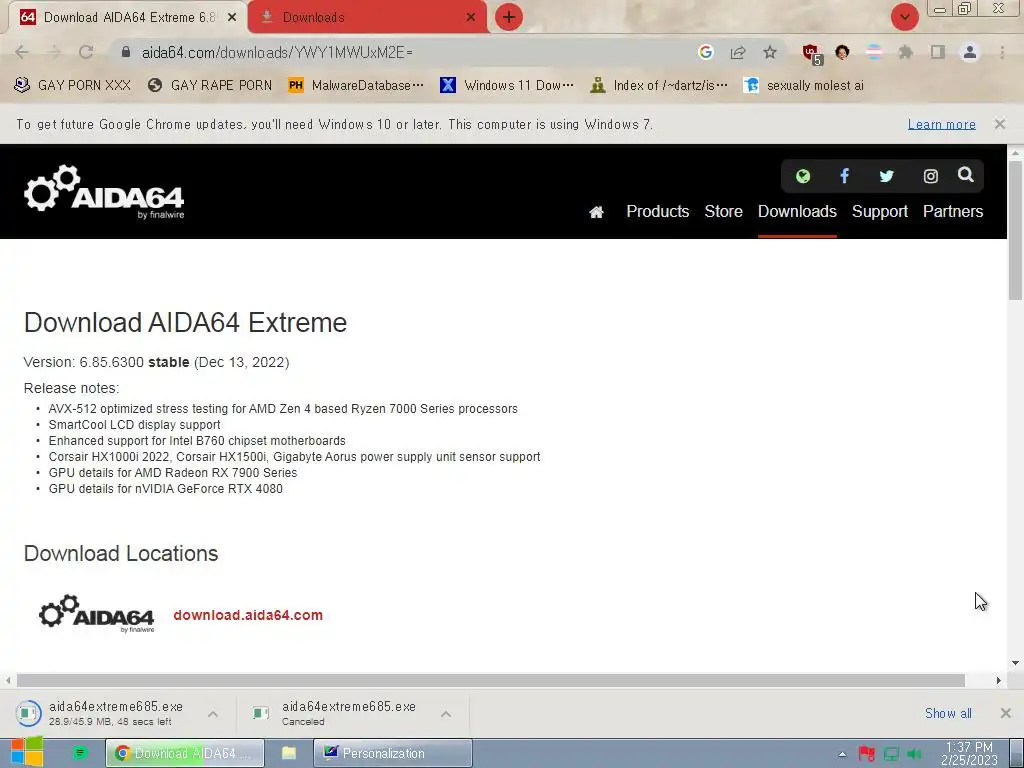Visit AIDA64's Twitter icon
The height and width of the screenshot is (768, 1024).
coord(886,176)
